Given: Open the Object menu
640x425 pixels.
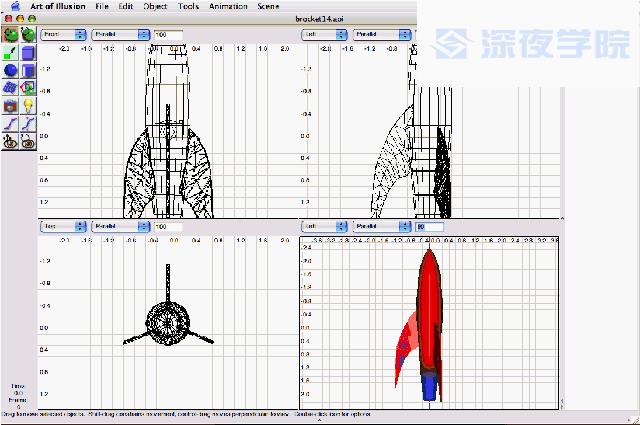Looking at the screenshot, I should click(155, 6).
